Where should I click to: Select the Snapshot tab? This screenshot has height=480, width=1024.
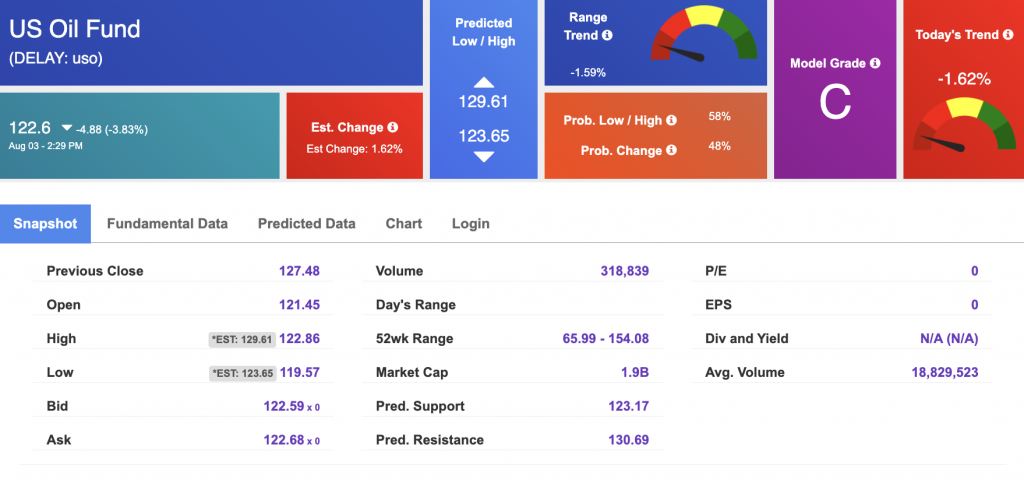[45, 223]
